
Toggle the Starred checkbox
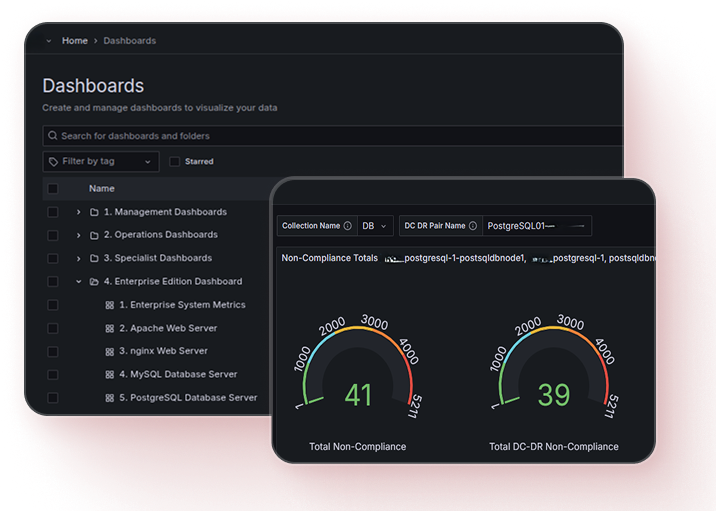(x=174, y=162)
